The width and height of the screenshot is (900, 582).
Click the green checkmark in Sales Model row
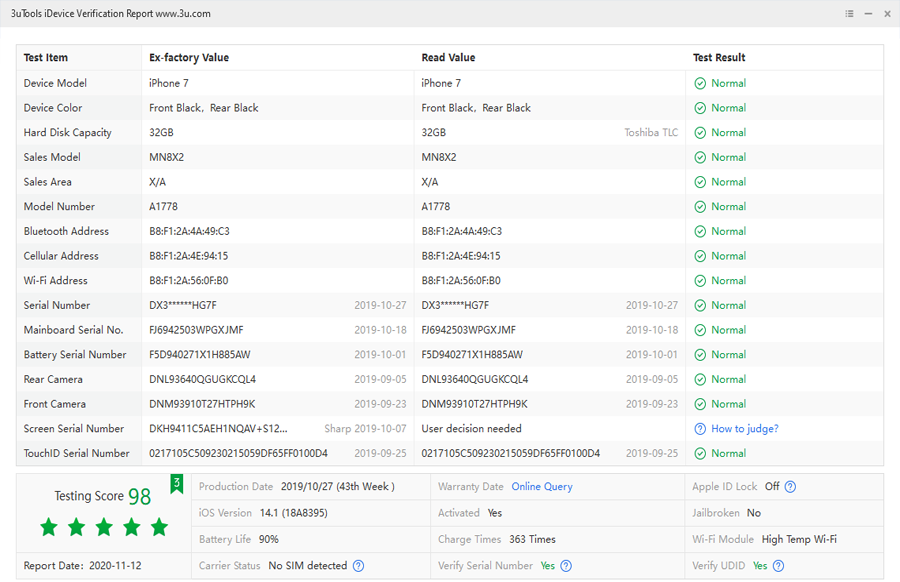tap(700, 157)
